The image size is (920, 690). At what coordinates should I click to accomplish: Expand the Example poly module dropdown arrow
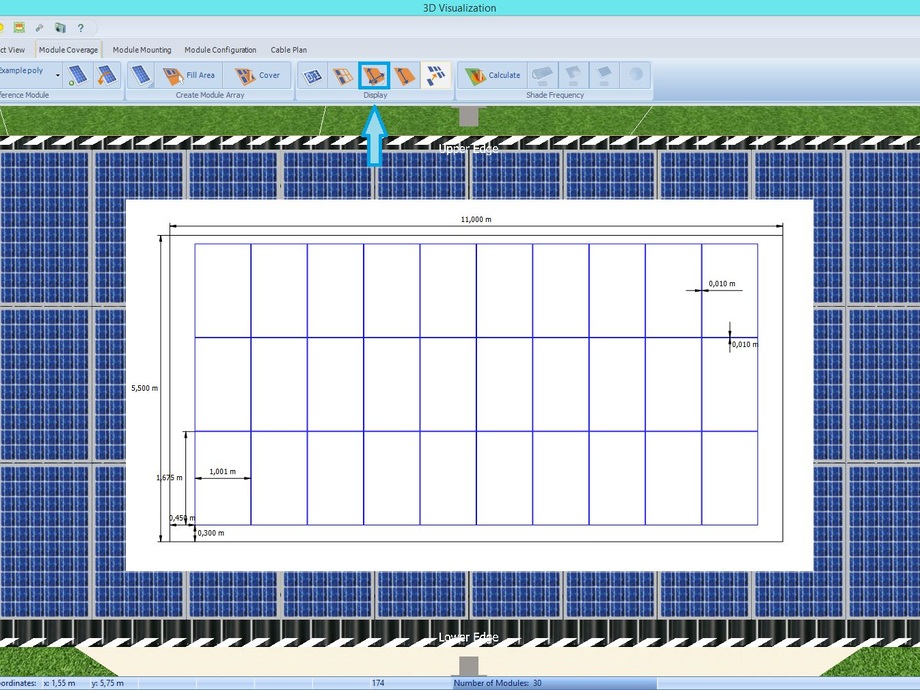(x=58, y=75)
